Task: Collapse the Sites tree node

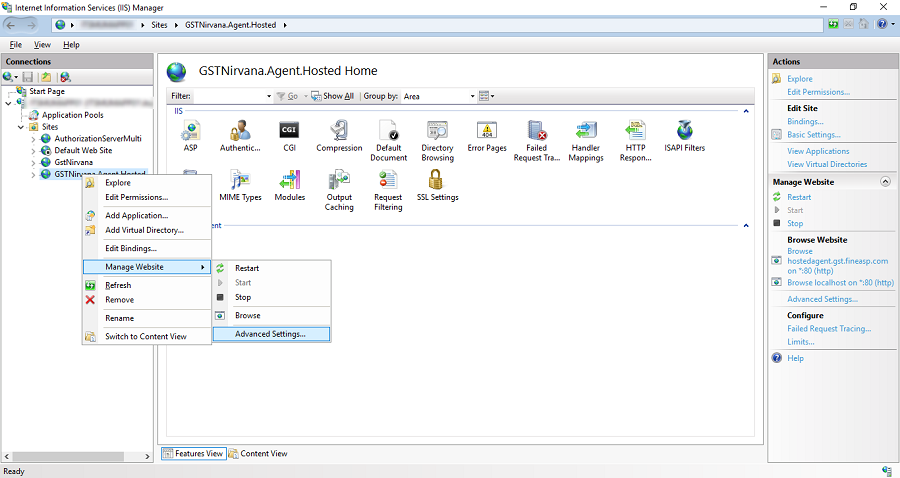Action: coord(21,127)
